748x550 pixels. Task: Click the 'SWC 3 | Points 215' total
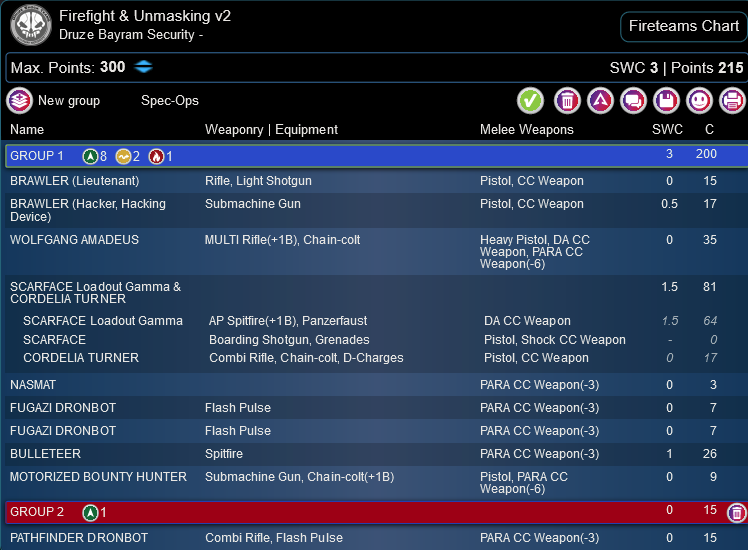676,68
